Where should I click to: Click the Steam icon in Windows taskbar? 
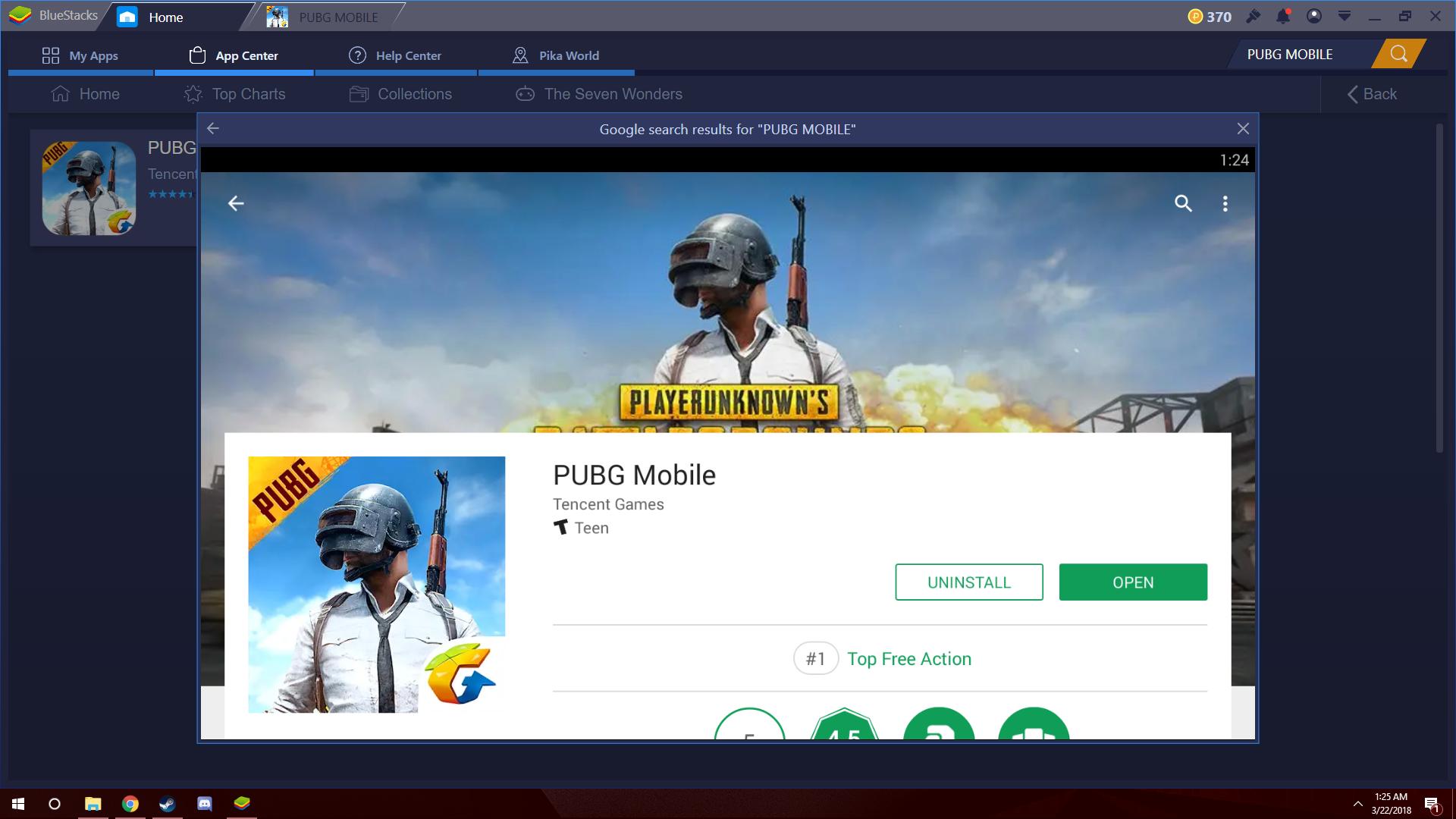coord(167,803)
